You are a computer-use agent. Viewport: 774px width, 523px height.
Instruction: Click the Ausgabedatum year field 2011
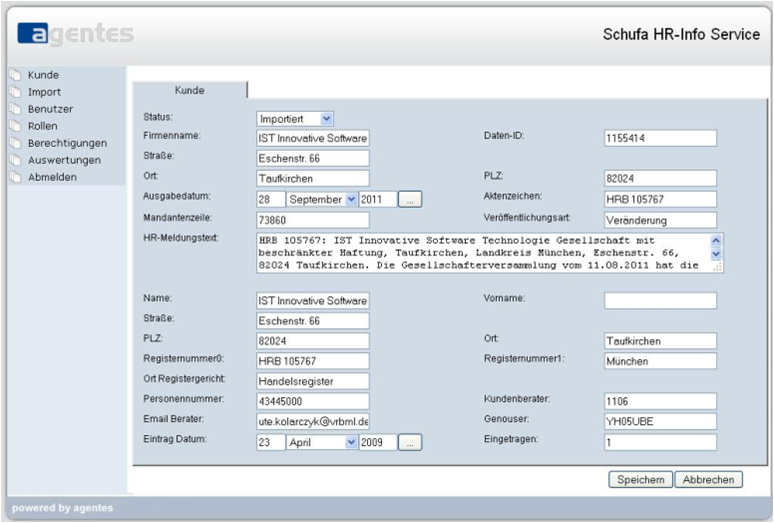[378, 199]
